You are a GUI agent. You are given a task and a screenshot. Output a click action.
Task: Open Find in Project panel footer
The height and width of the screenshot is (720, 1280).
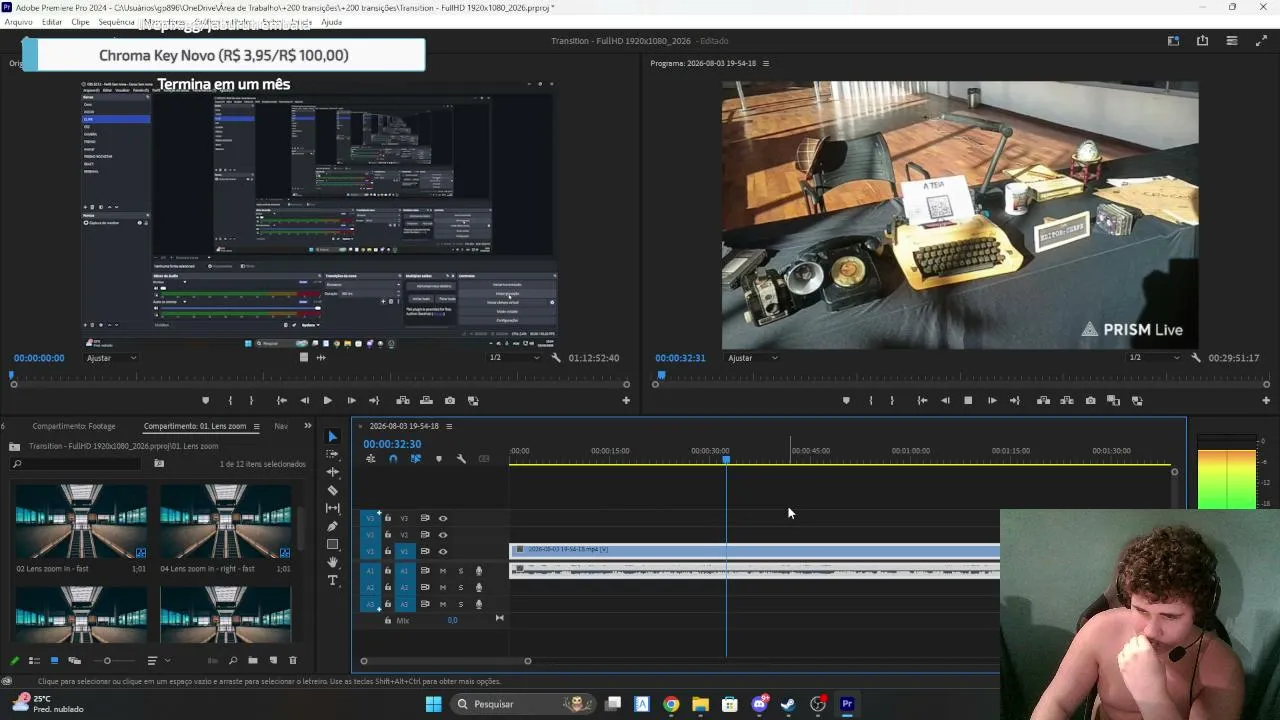tap(233, 660)
